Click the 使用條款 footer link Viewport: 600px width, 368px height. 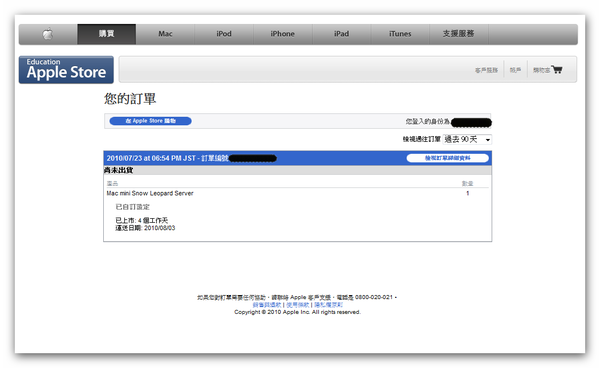pos(297,305)
